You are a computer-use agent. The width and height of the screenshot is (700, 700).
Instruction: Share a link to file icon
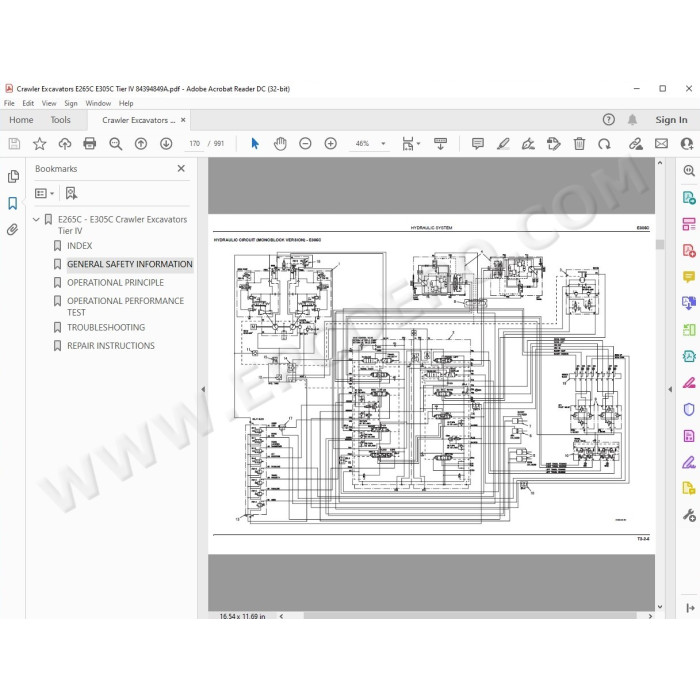coord(636,143)
